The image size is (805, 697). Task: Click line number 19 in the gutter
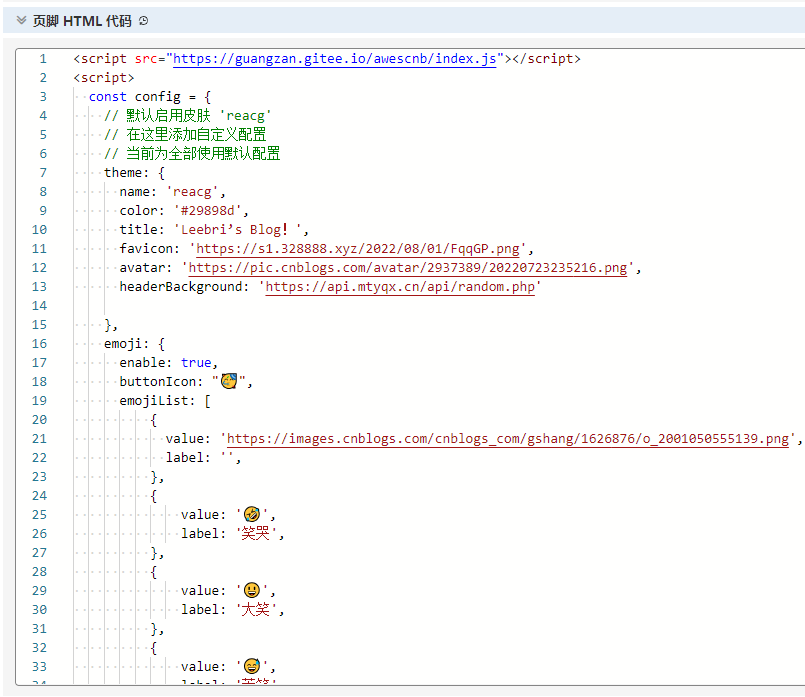click(x=40, y=401)
